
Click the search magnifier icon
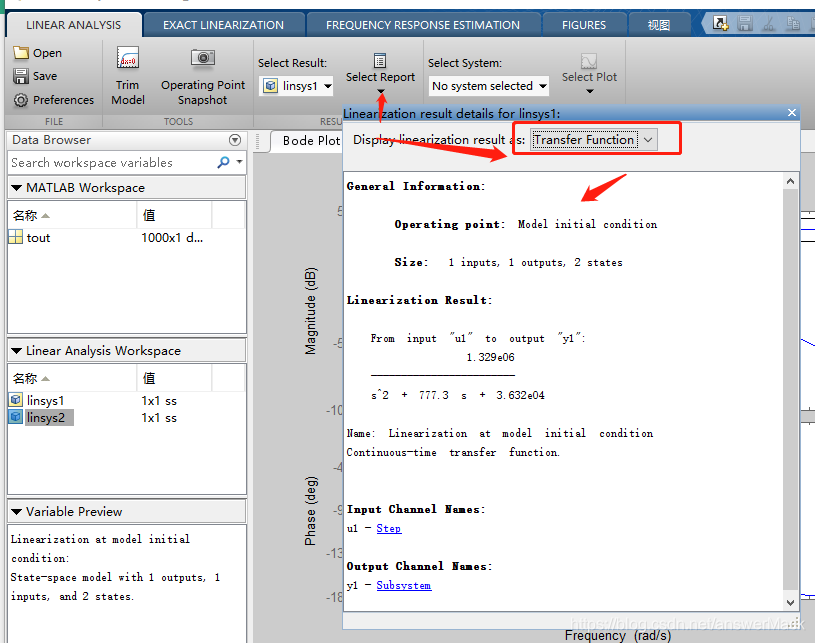point(224,162)
